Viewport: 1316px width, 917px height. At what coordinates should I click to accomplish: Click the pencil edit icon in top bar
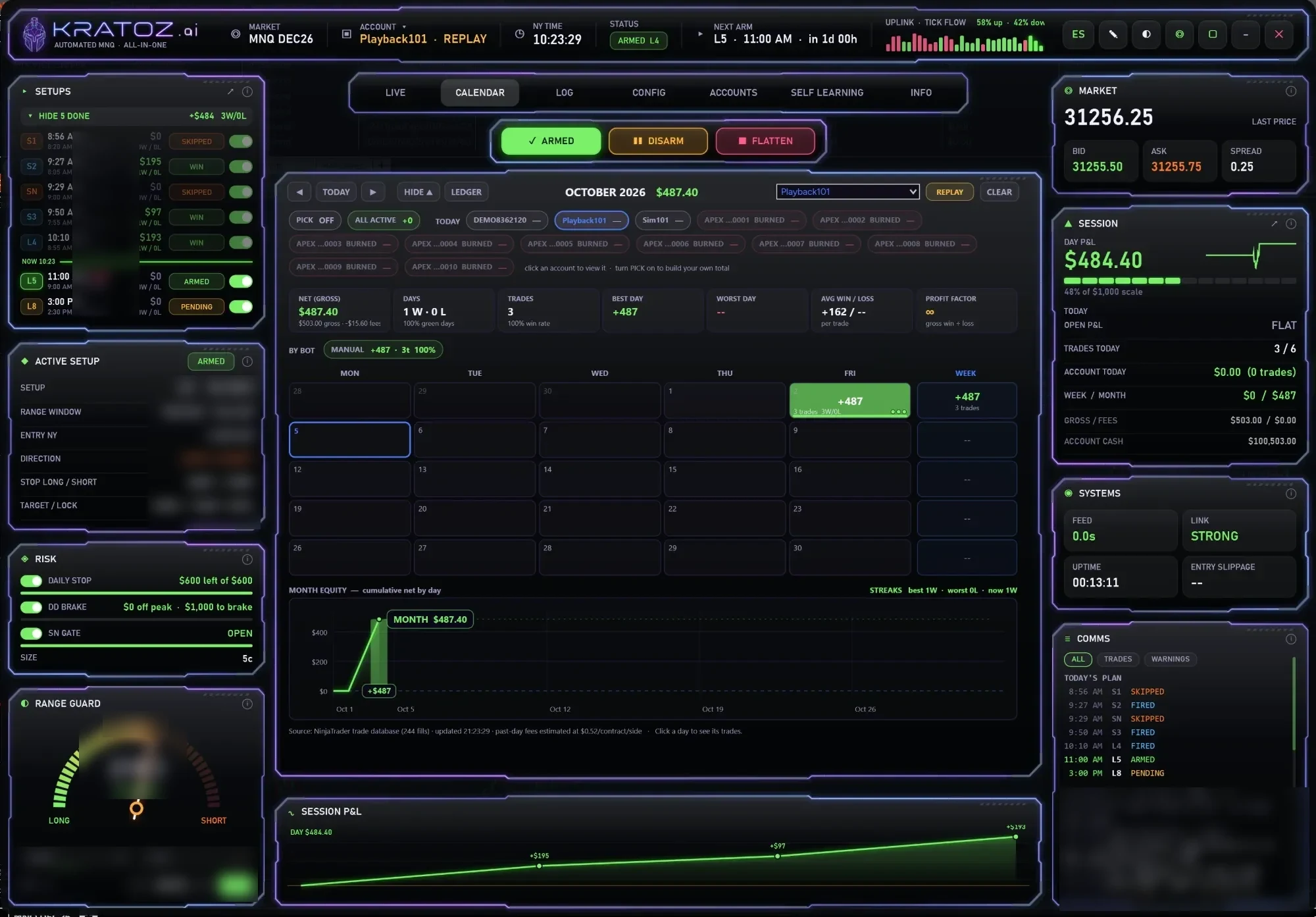(x=1113, y=34)
